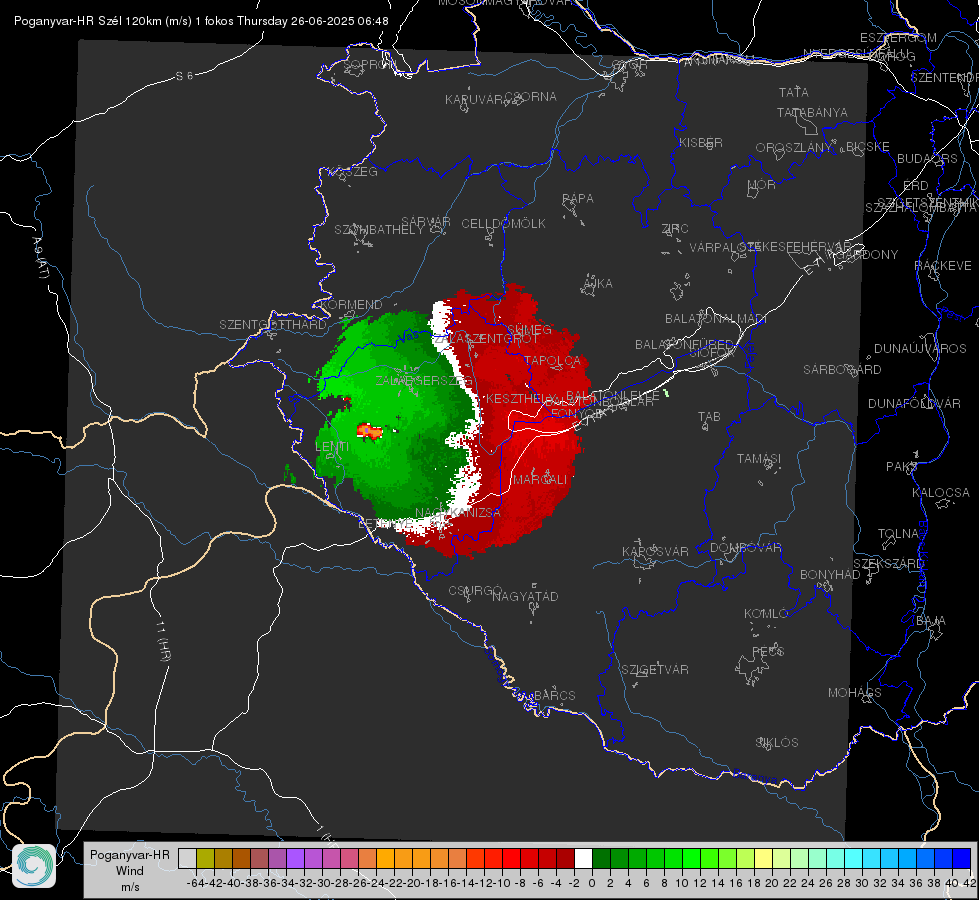Click the SARVAR city label
Viewport: 979px width, 900px height.
[426, 222]
